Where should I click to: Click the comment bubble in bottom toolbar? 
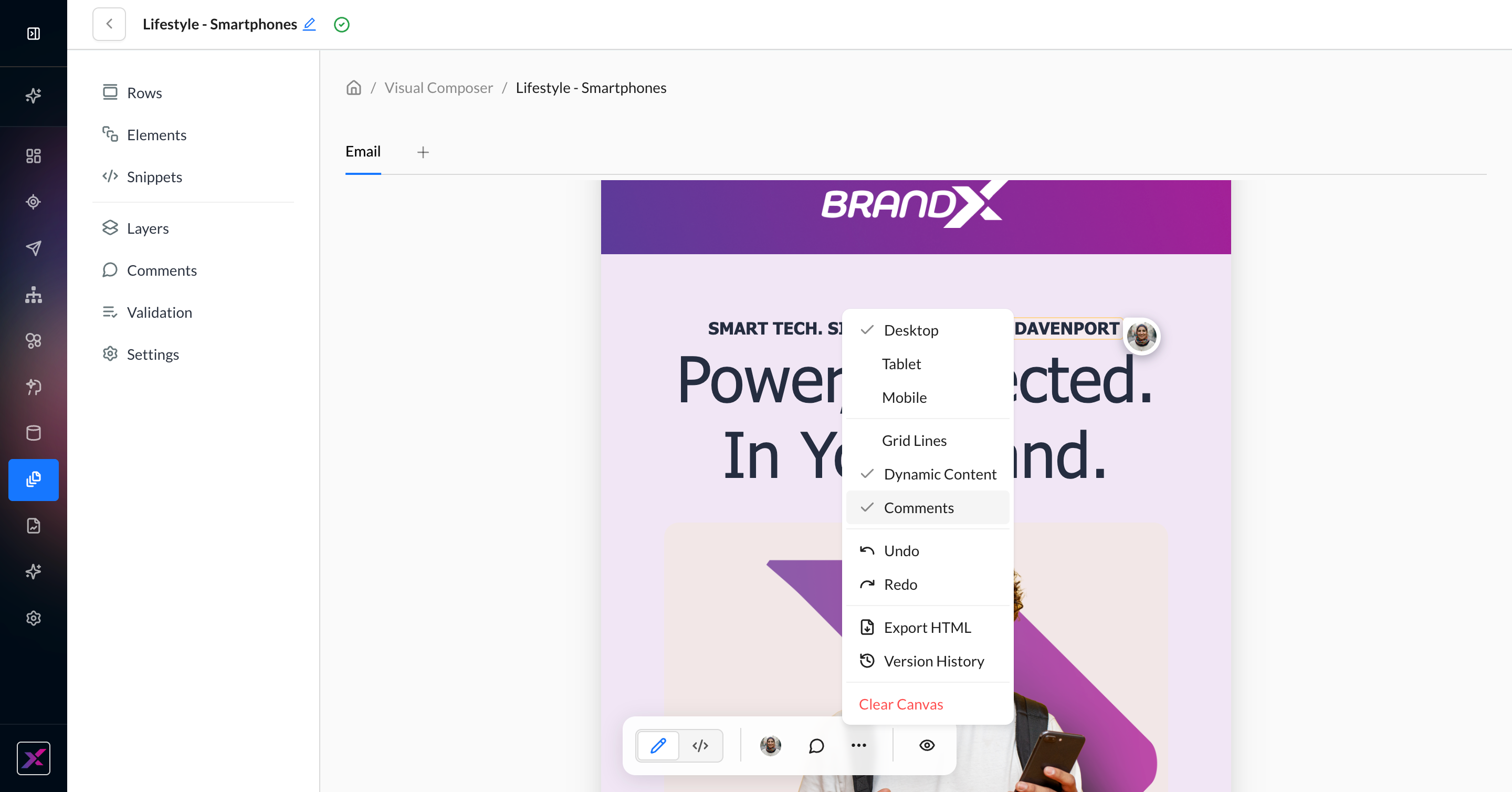(816, 746)
